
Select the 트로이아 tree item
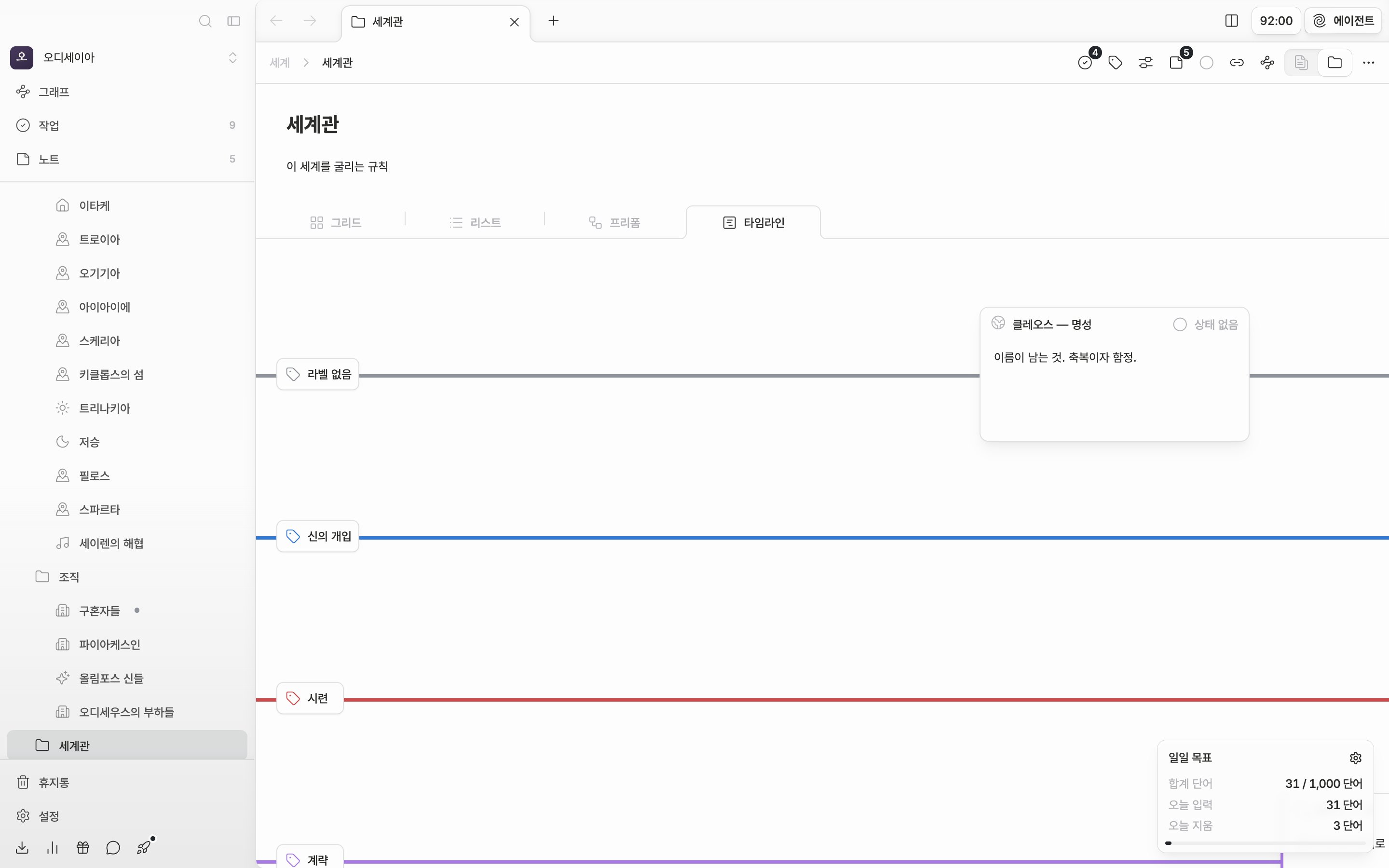127,239
